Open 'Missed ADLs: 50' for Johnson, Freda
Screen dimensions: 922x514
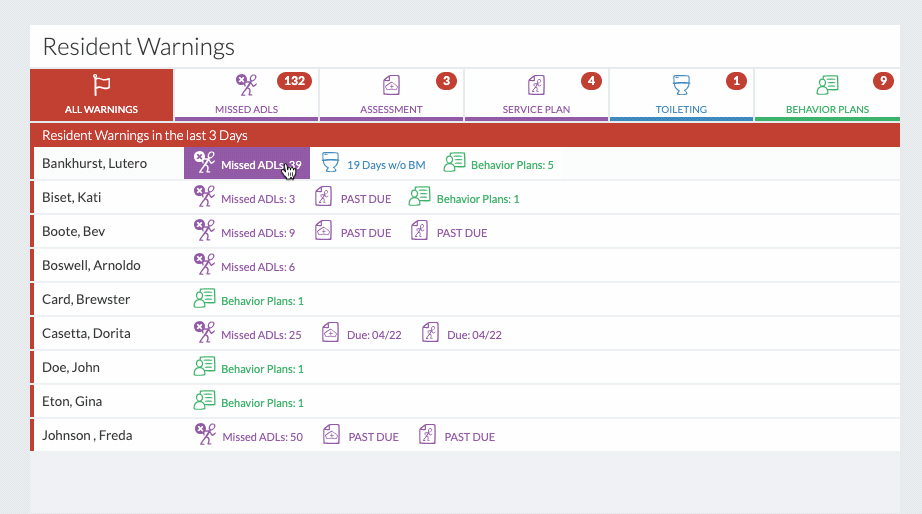click(x=262, y=437)
